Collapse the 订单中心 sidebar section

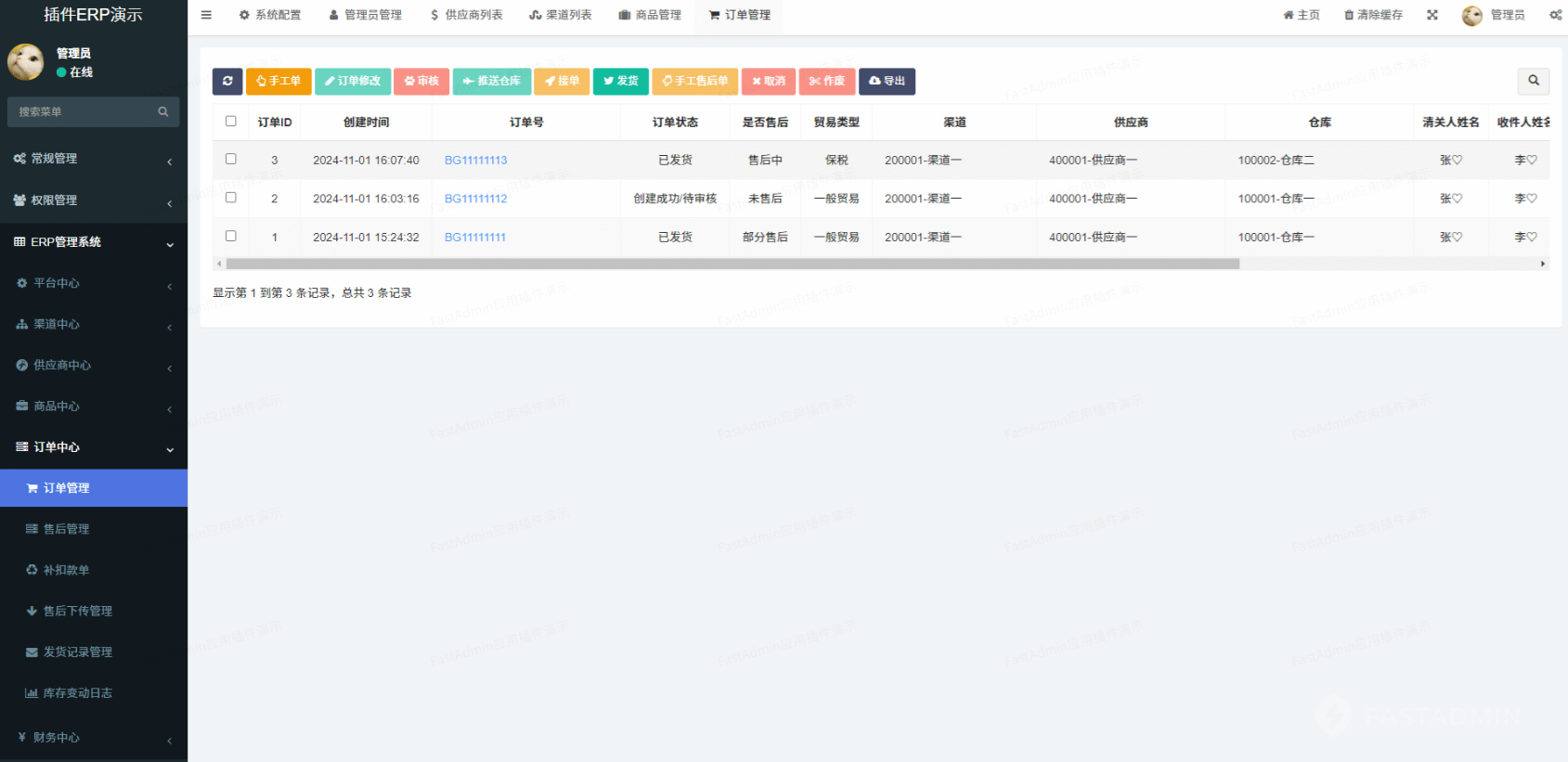coord(93,447)
